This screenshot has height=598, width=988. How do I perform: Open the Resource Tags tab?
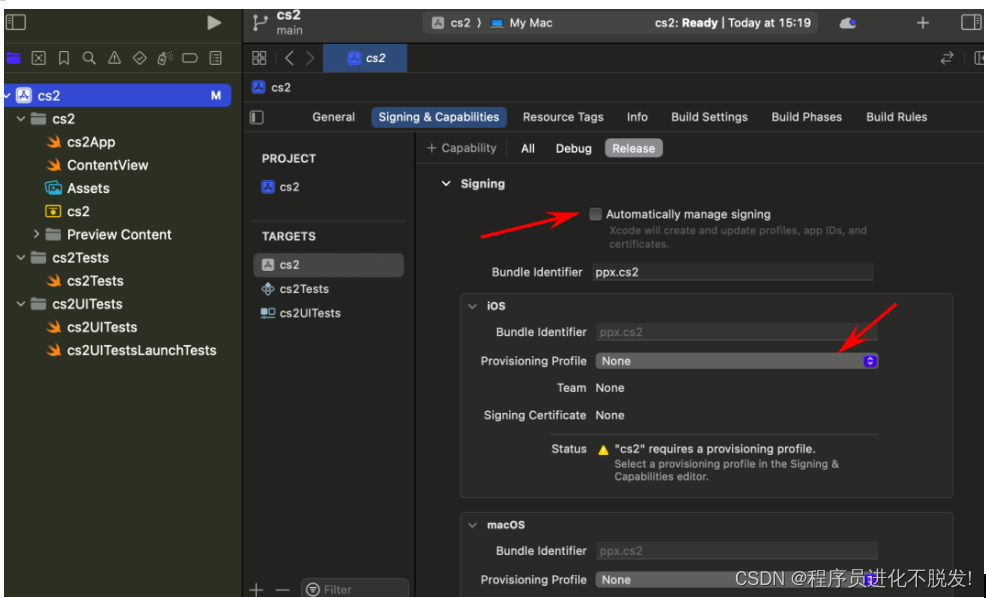(x=563, y=117)
